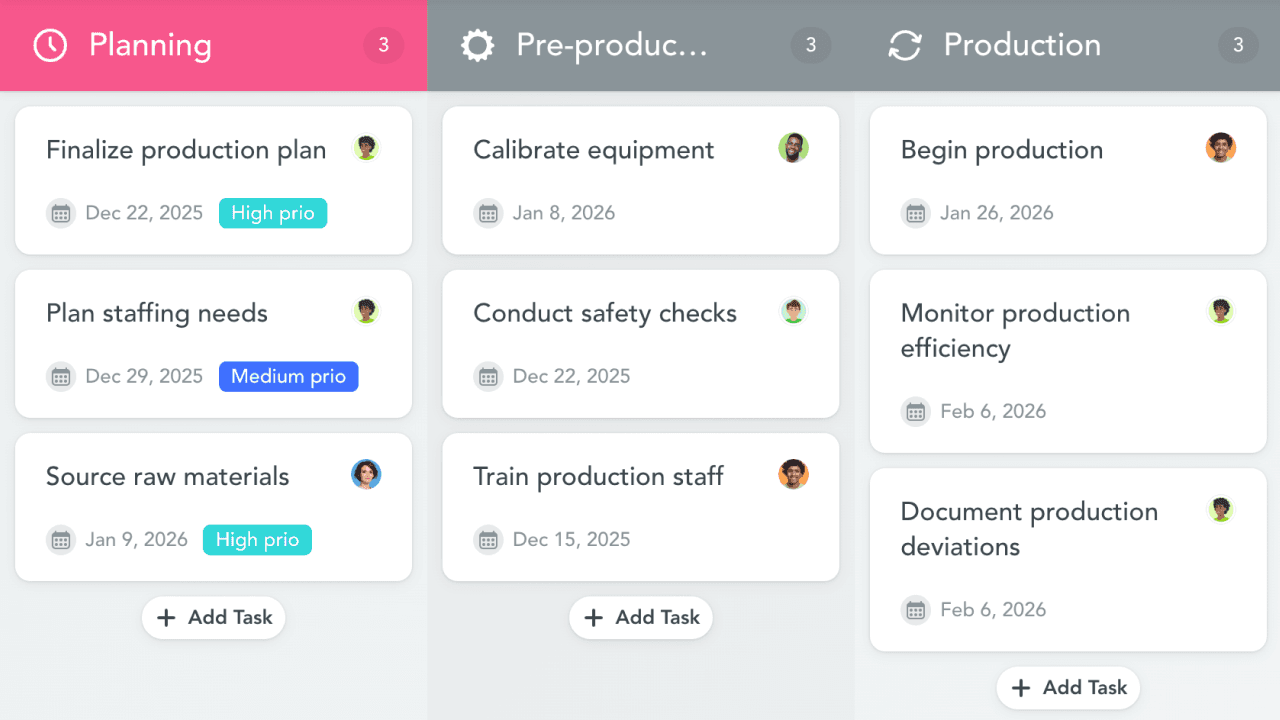Click the Medium prio tag on Plan staffing needs

click(288, 376)
